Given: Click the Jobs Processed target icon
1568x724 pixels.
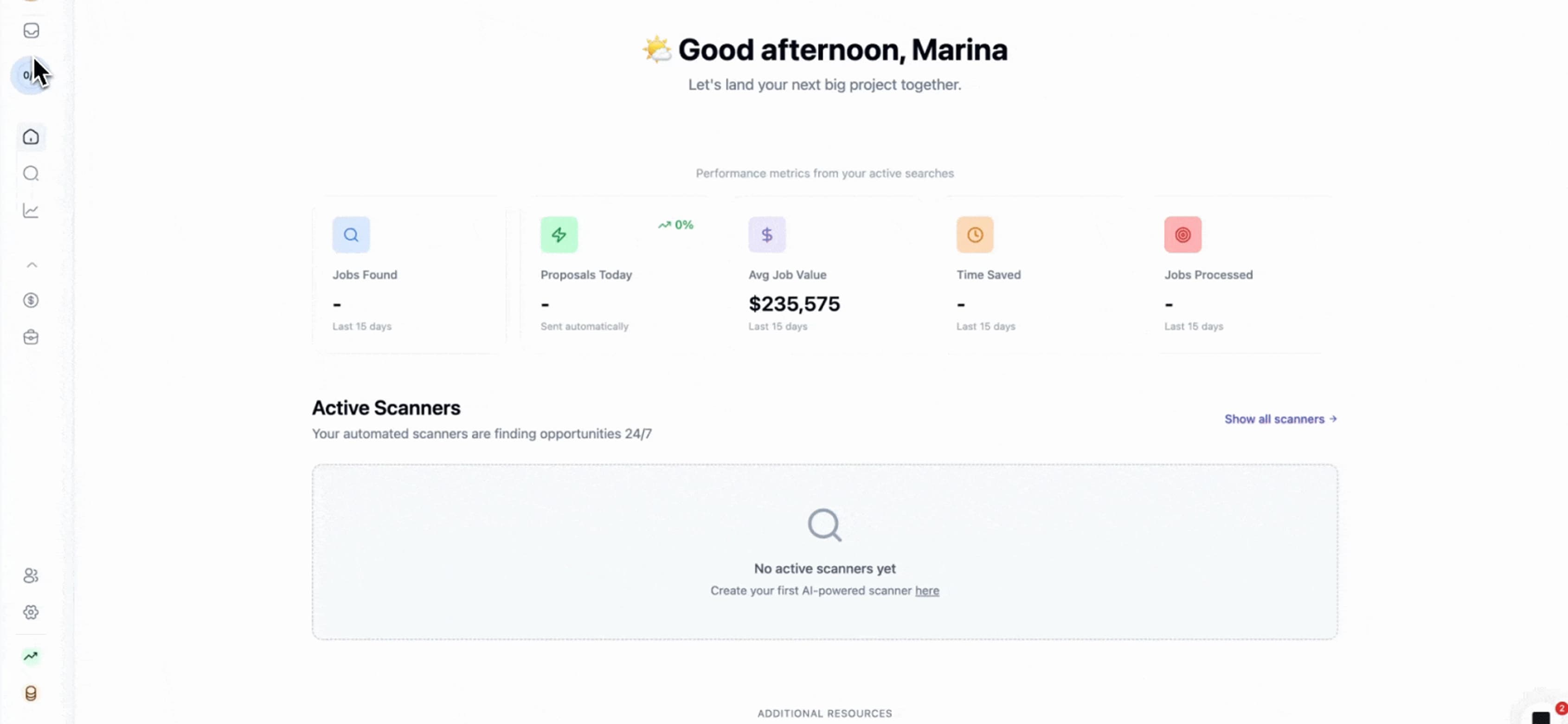Looking at the screenshot, I should [x=1182, y=235].
